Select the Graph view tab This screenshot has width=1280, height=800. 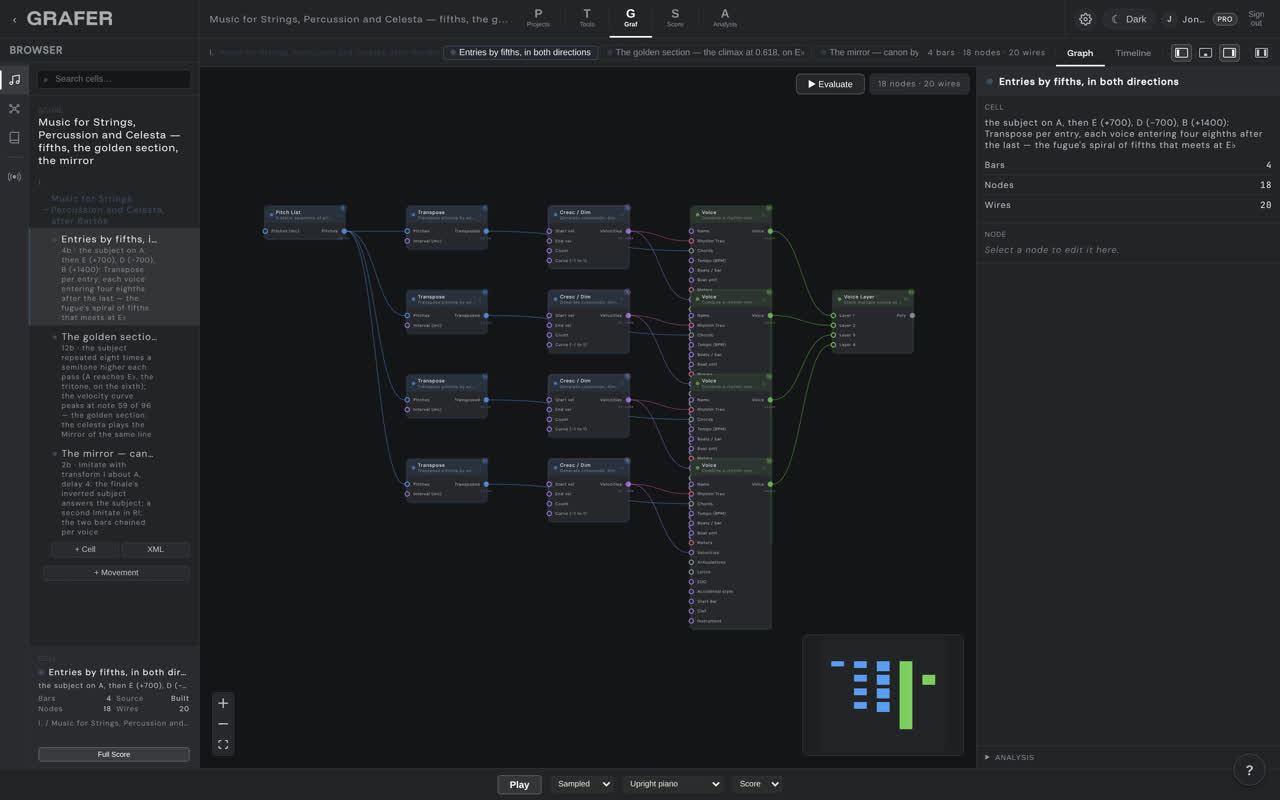1080,53
